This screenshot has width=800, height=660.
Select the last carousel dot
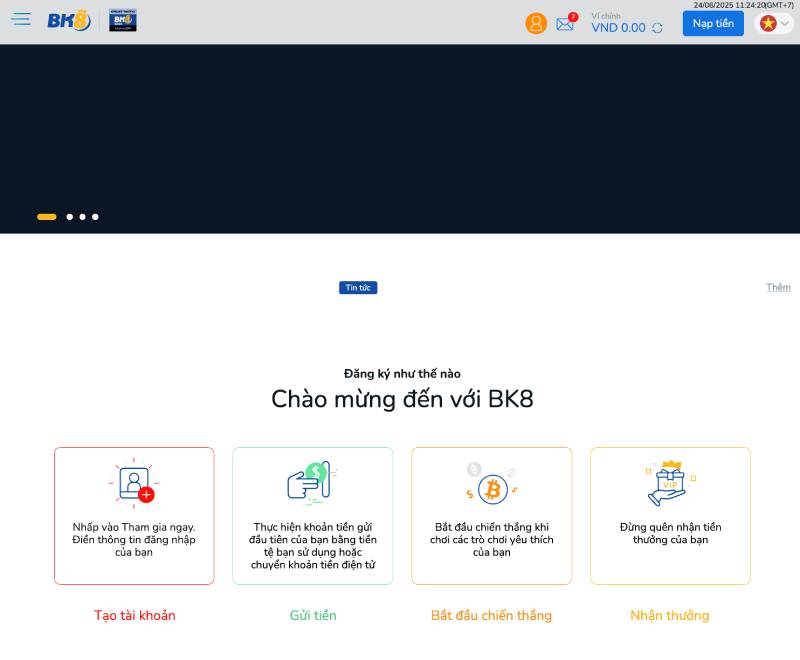point(95,216)
